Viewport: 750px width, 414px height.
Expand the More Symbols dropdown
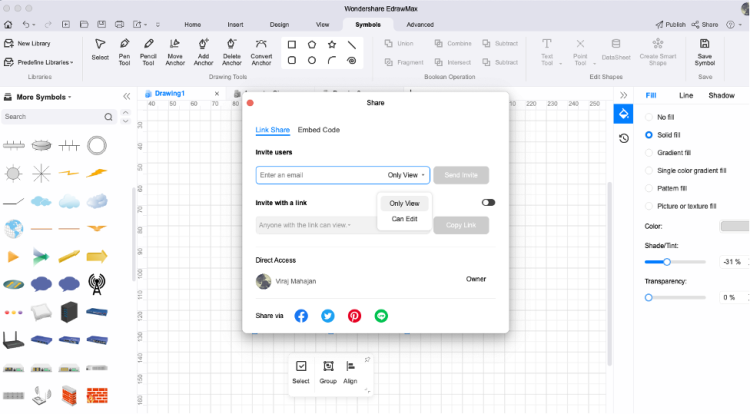point(44,97)
